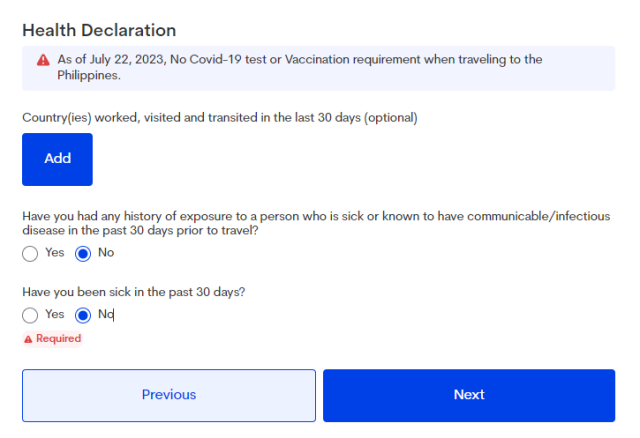The width and height of the screenshot is (640, 438).
Task: Proceed with the Next button
Action: pyautogui.click(x=468, y=395)
